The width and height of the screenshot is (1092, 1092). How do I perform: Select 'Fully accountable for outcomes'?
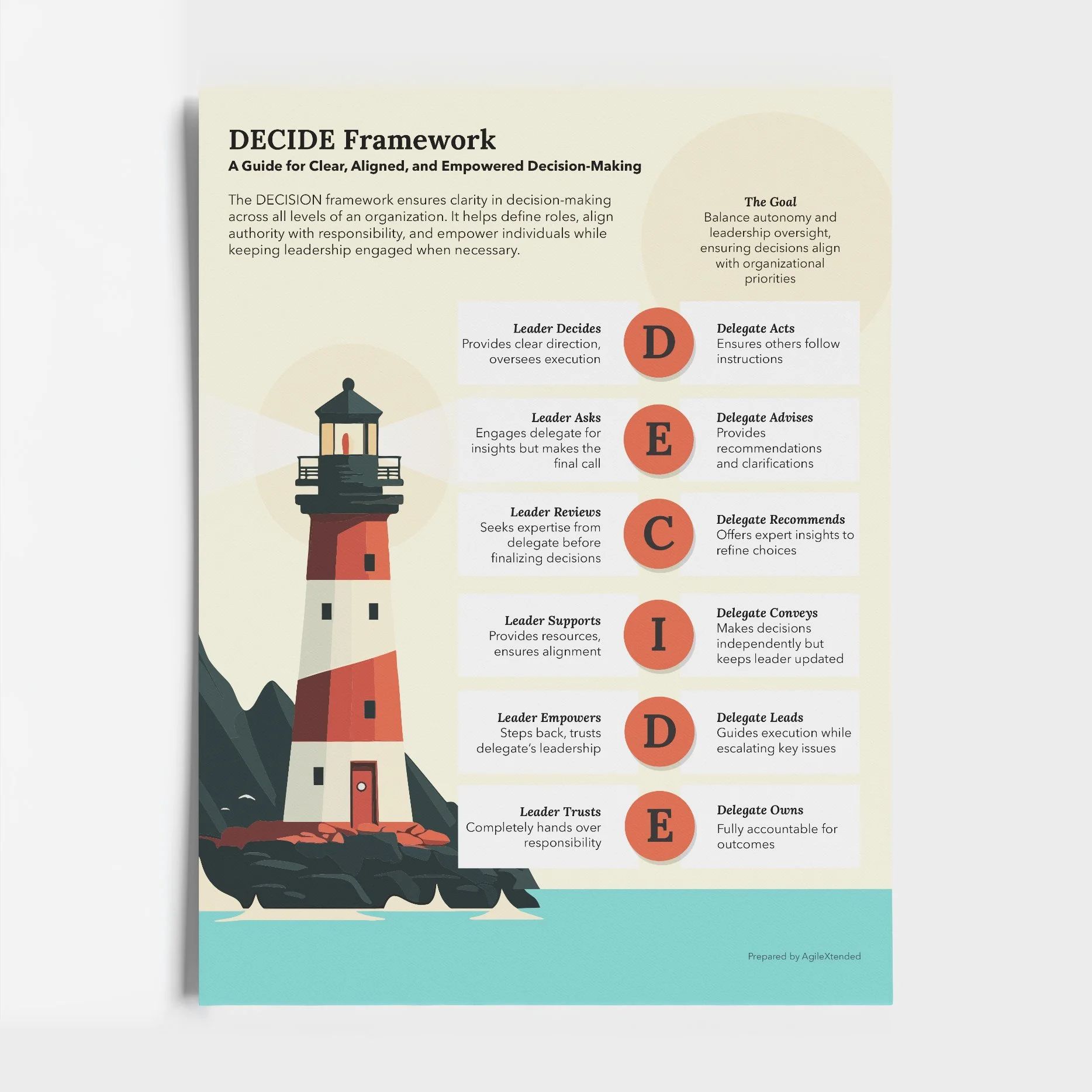pos(777,837)
